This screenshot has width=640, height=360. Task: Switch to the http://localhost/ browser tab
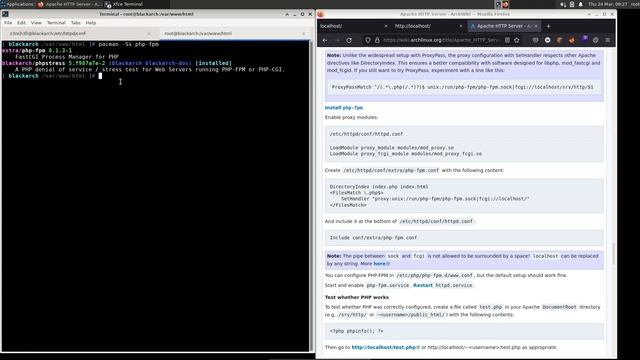tap(429, 26)
